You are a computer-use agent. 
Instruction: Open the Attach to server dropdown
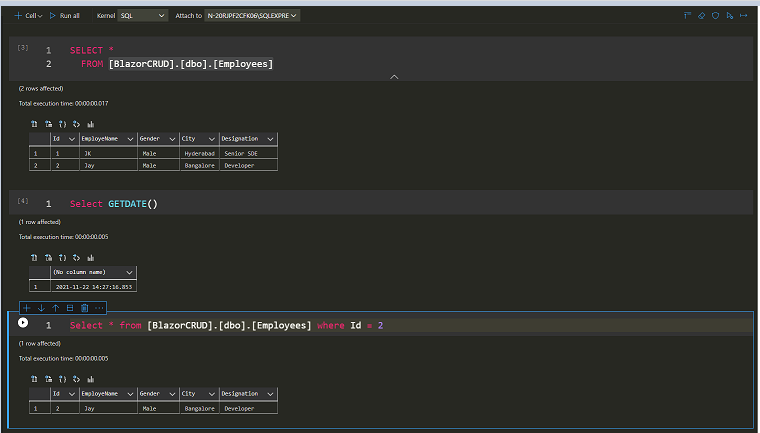click(x=252, y=16)
